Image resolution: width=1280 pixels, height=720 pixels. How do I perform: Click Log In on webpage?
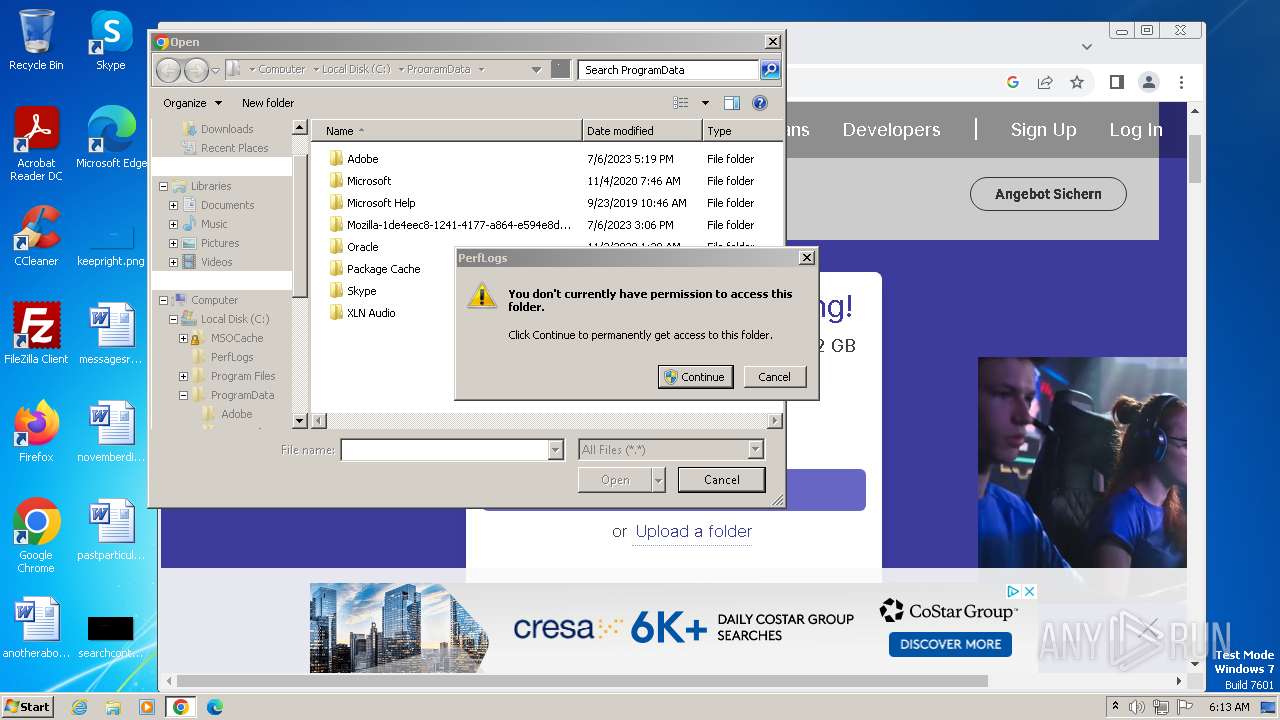pos(1135,130)
